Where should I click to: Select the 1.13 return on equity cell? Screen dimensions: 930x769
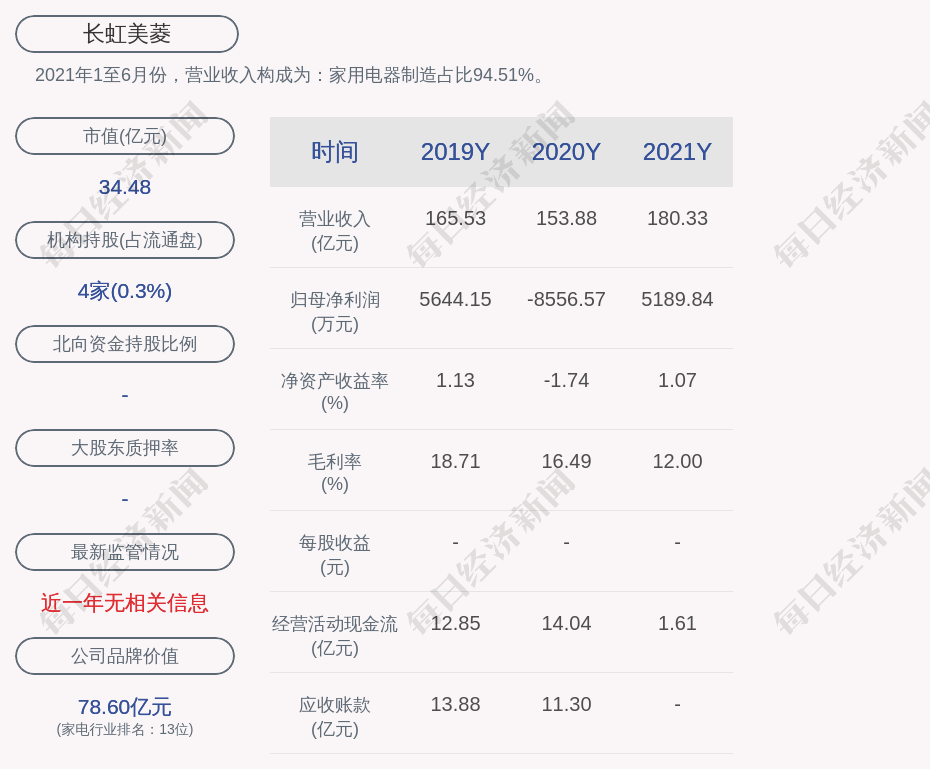pos(455,380)
